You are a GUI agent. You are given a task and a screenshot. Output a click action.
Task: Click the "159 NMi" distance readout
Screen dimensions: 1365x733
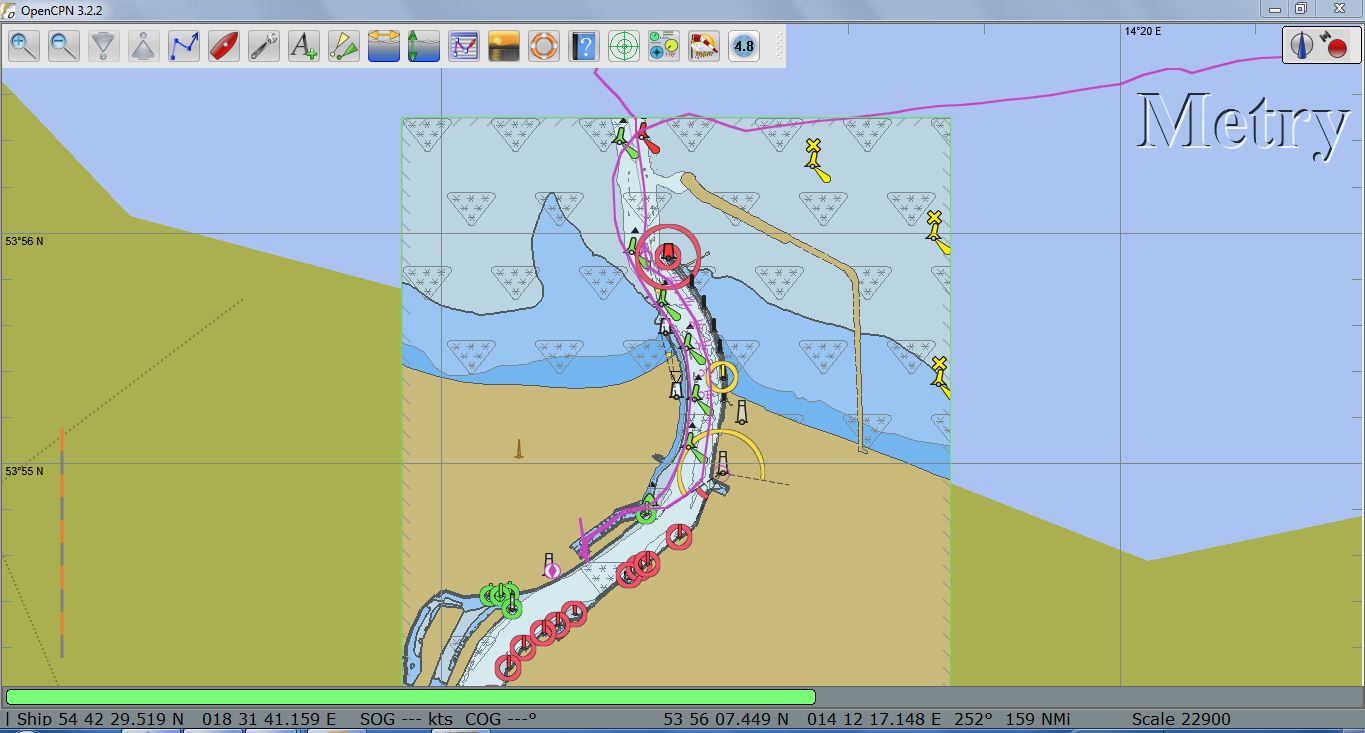(x=1039, y=719)
